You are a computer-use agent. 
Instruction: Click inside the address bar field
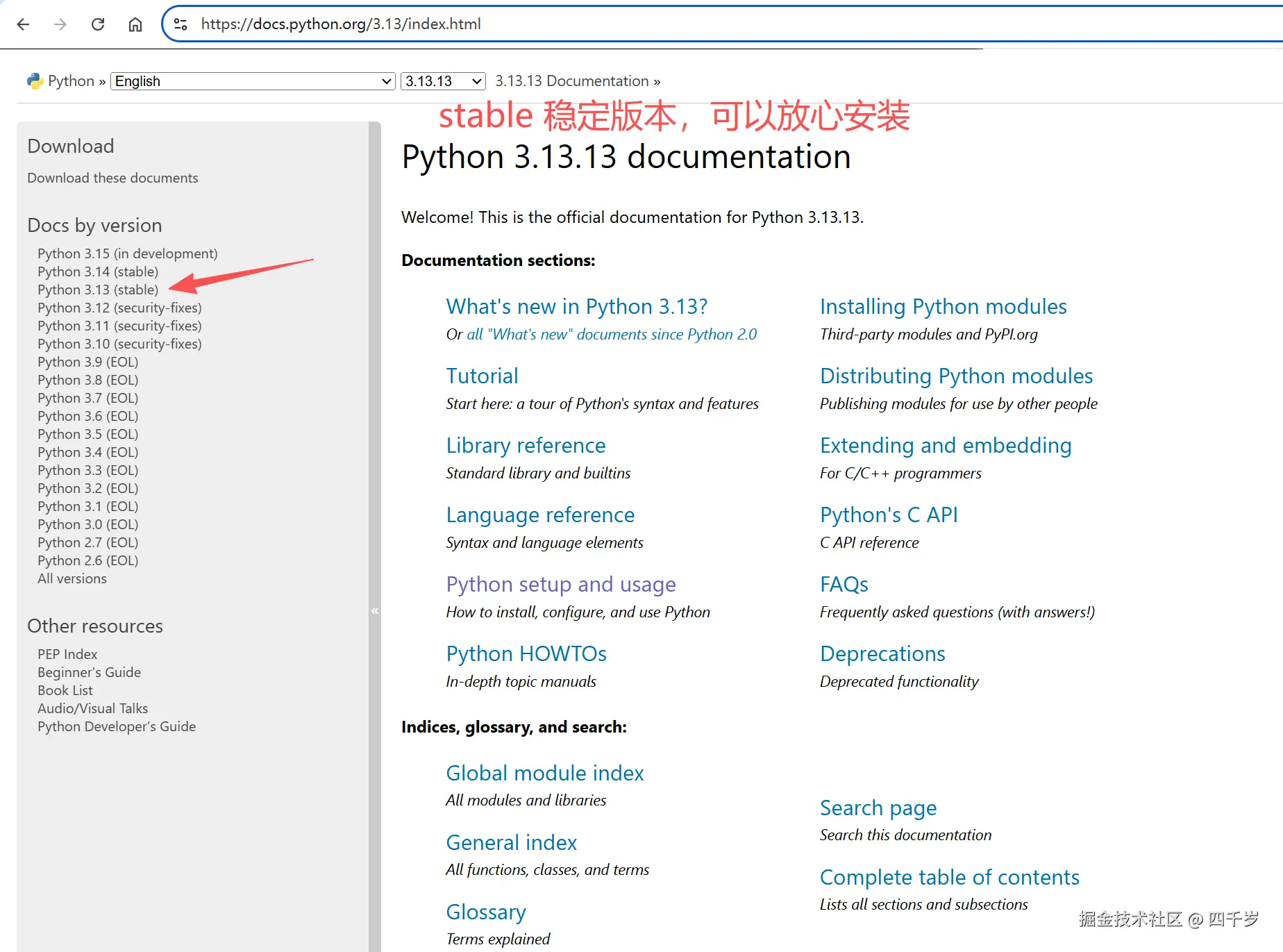coord(486,24)
